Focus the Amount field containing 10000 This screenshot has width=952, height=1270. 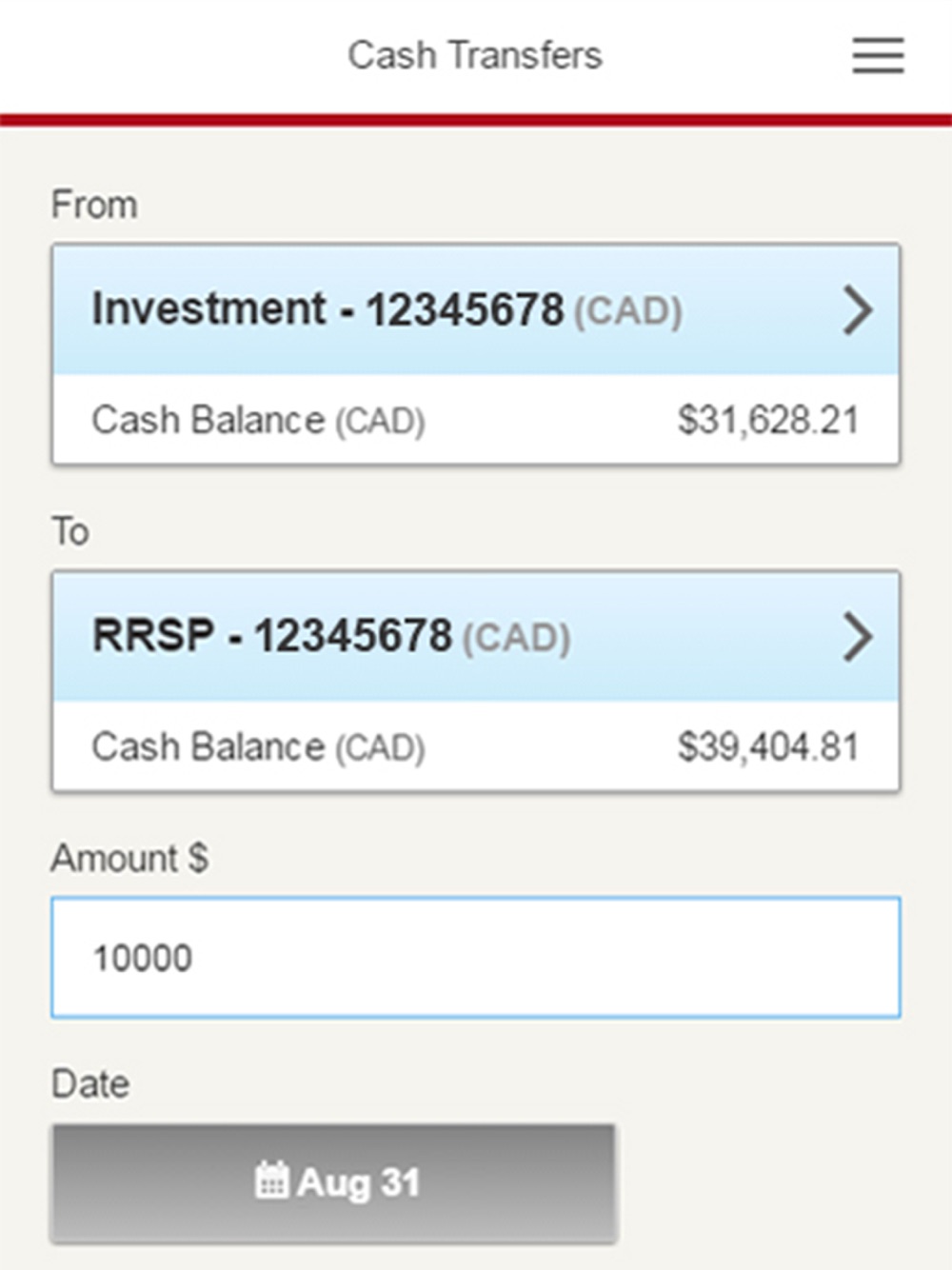(x=476, y=958)
